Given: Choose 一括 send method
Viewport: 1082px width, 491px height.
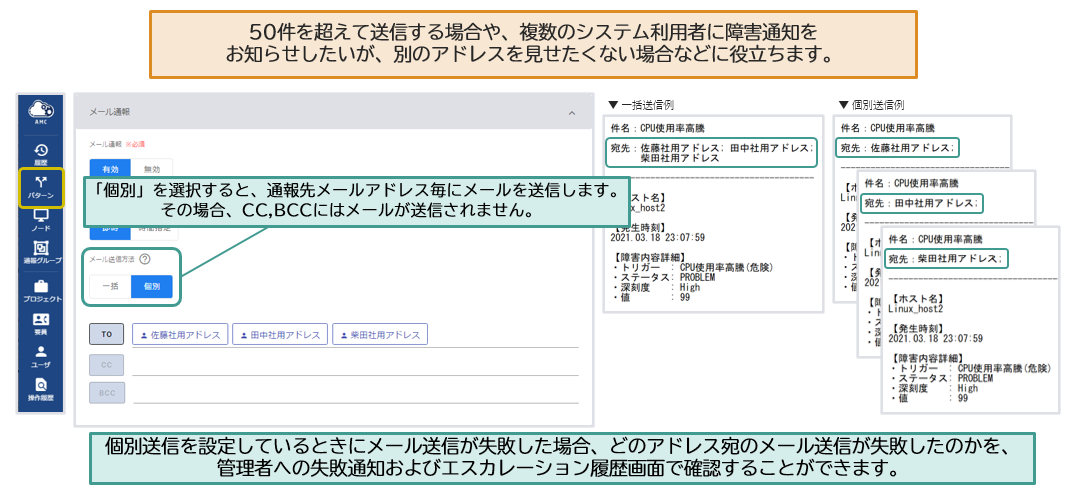Looking at the screenshot, I should click(110, 287).
